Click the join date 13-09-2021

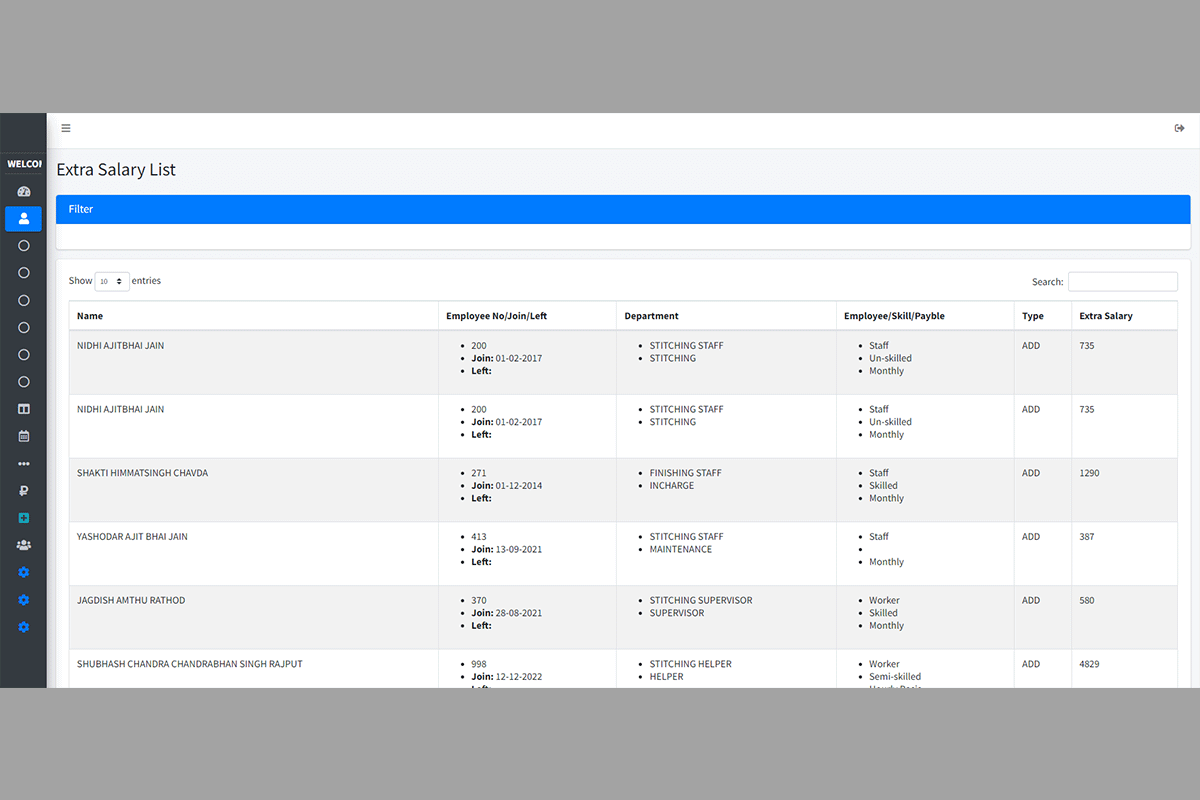tap(519, 550)
